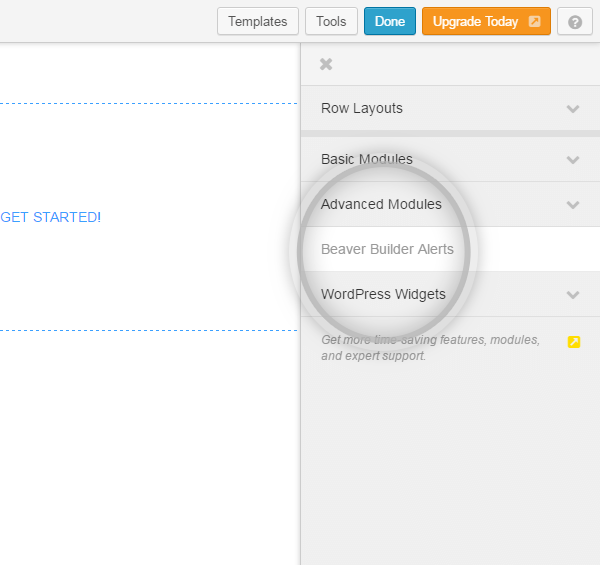Follow the GET STARTED! link on canvas
The width and height of the screenshot is (600, 565).
(50, 217)
